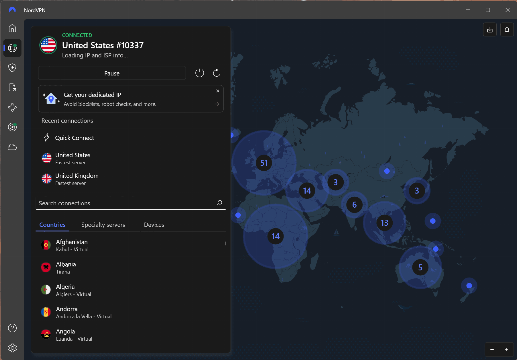This screenshot has height=360, width=517.
Task: Select the server dot east of the Philippines
Action: click(433, 221)
